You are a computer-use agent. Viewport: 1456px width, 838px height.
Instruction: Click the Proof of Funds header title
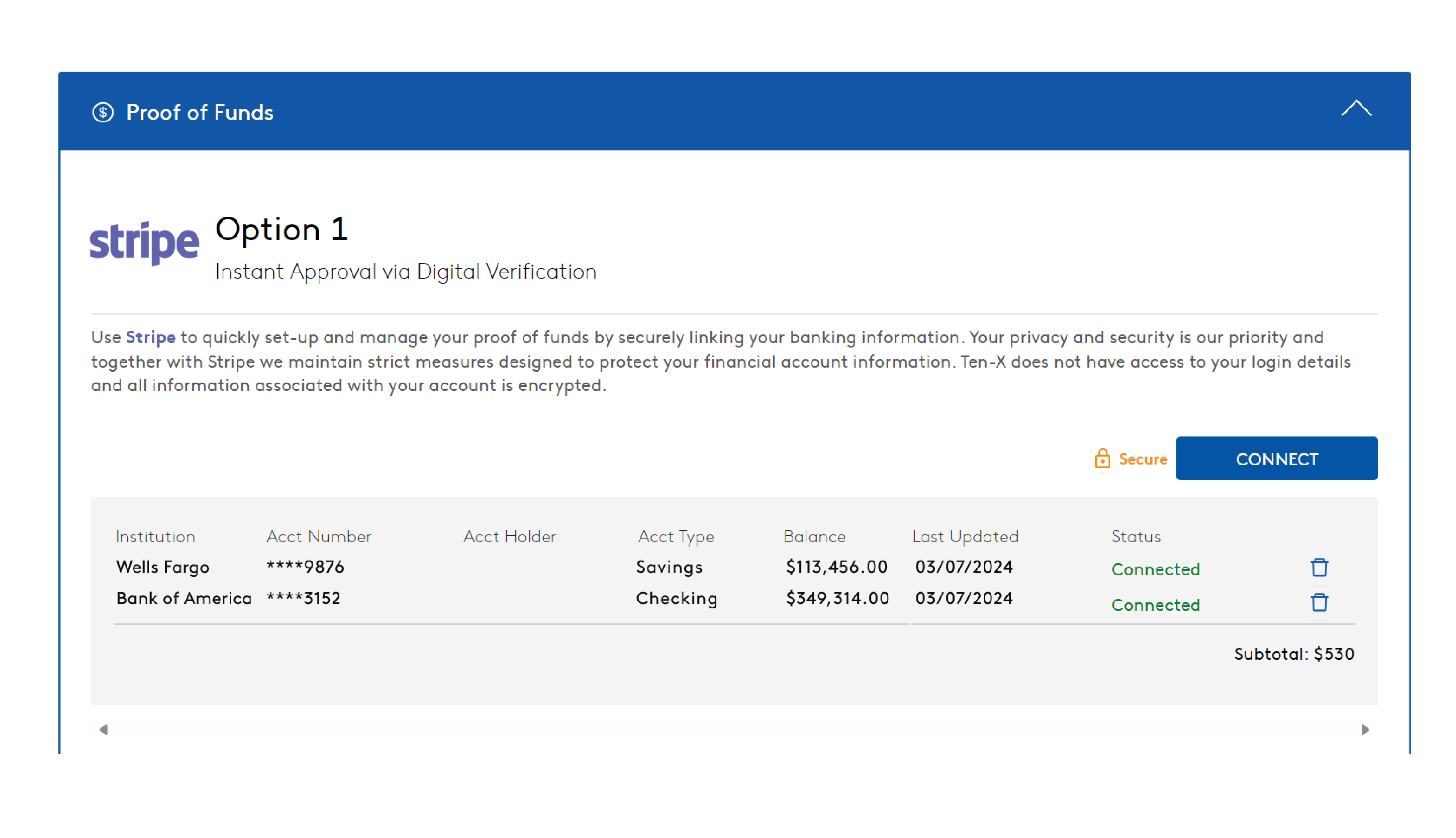tap(200, 112)
